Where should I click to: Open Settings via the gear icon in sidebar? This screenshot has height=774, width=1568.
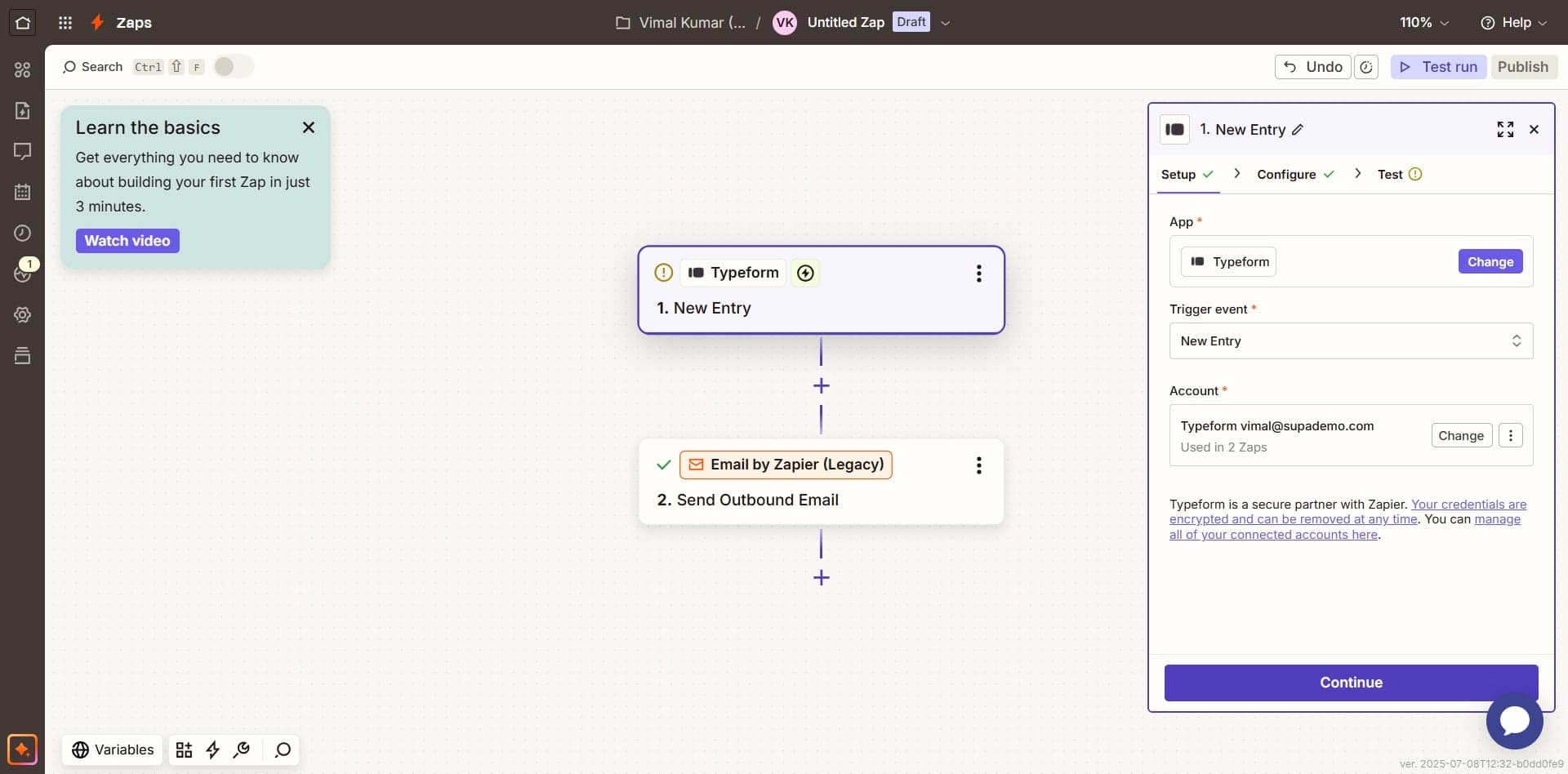point(22,314)
